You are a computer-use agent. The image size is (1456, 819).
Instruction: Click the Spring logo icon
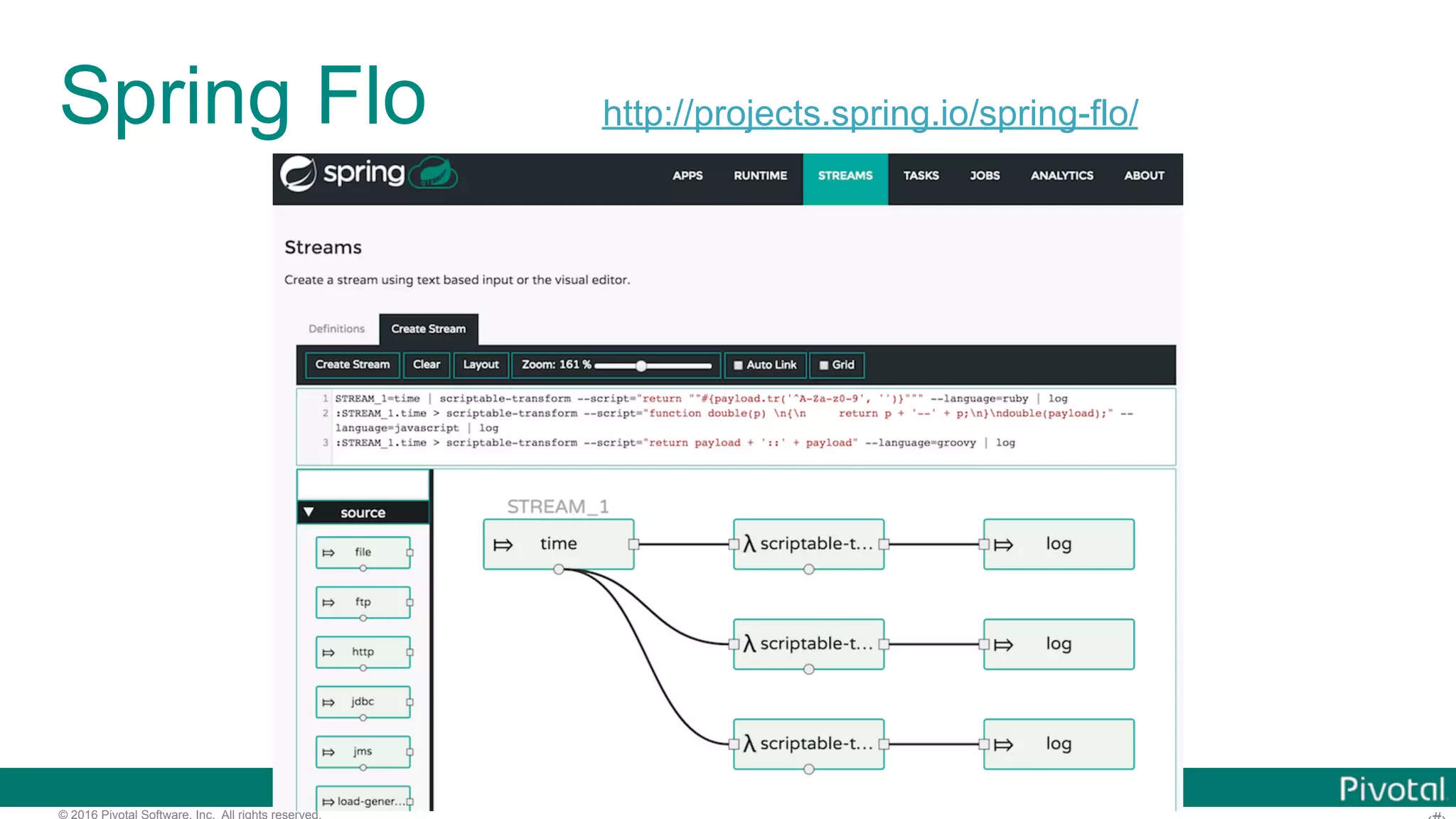[298, 173]
